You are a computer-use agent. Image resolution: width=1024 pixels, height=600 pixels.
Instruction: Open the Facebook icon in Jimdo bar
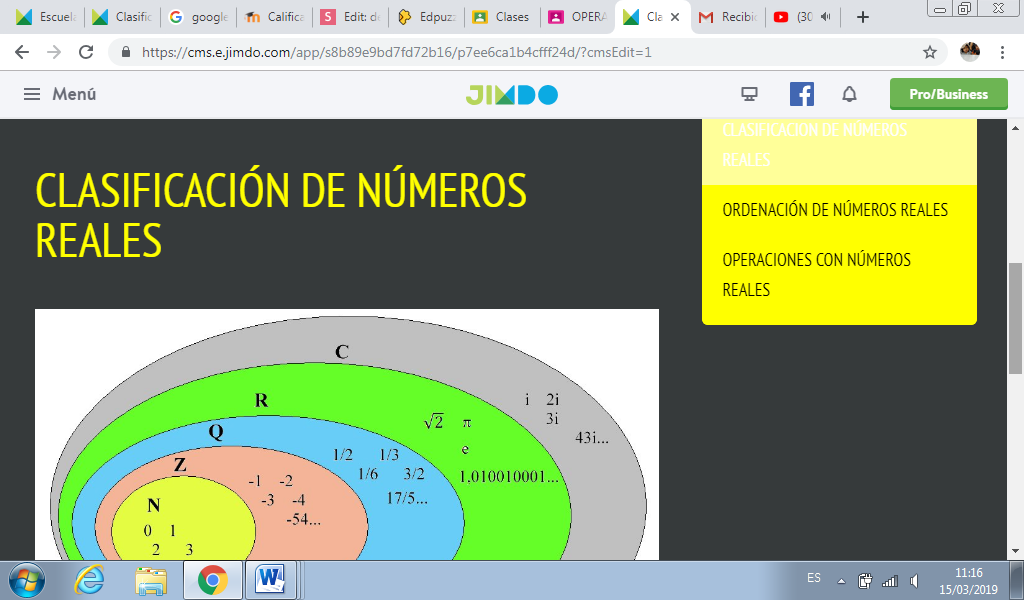(802, 94)
